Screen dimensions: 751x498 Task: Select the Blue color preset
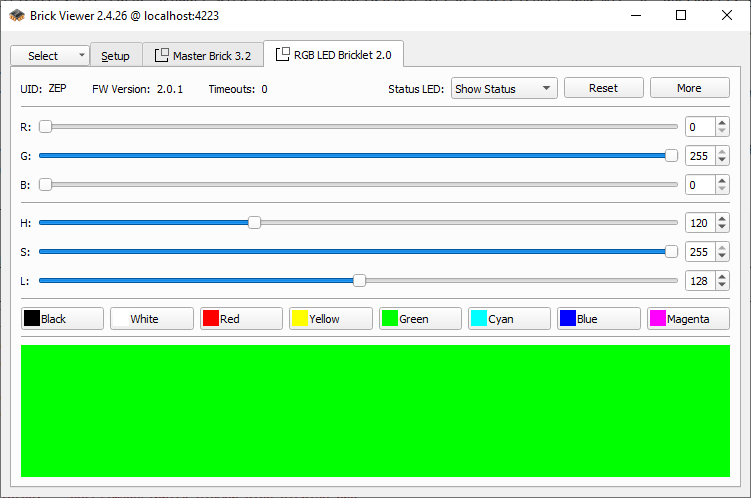[598, 319]
